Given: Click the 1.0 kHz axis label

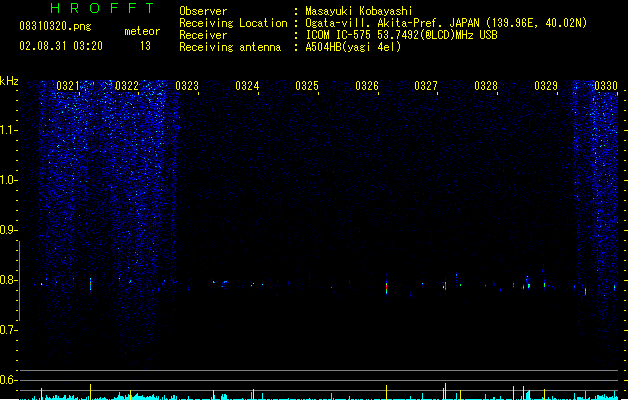Looking at the screenshot, I should point(8,180).
